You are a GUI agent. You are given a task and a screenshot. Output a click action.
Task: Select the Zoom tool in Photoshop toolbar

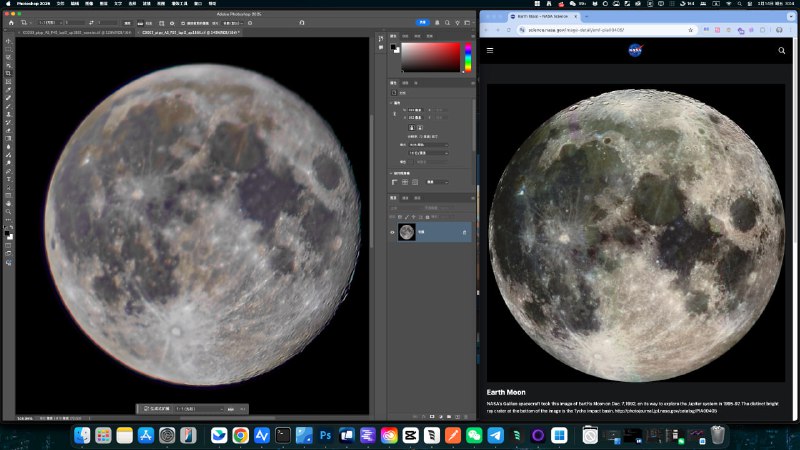[8, 212]
